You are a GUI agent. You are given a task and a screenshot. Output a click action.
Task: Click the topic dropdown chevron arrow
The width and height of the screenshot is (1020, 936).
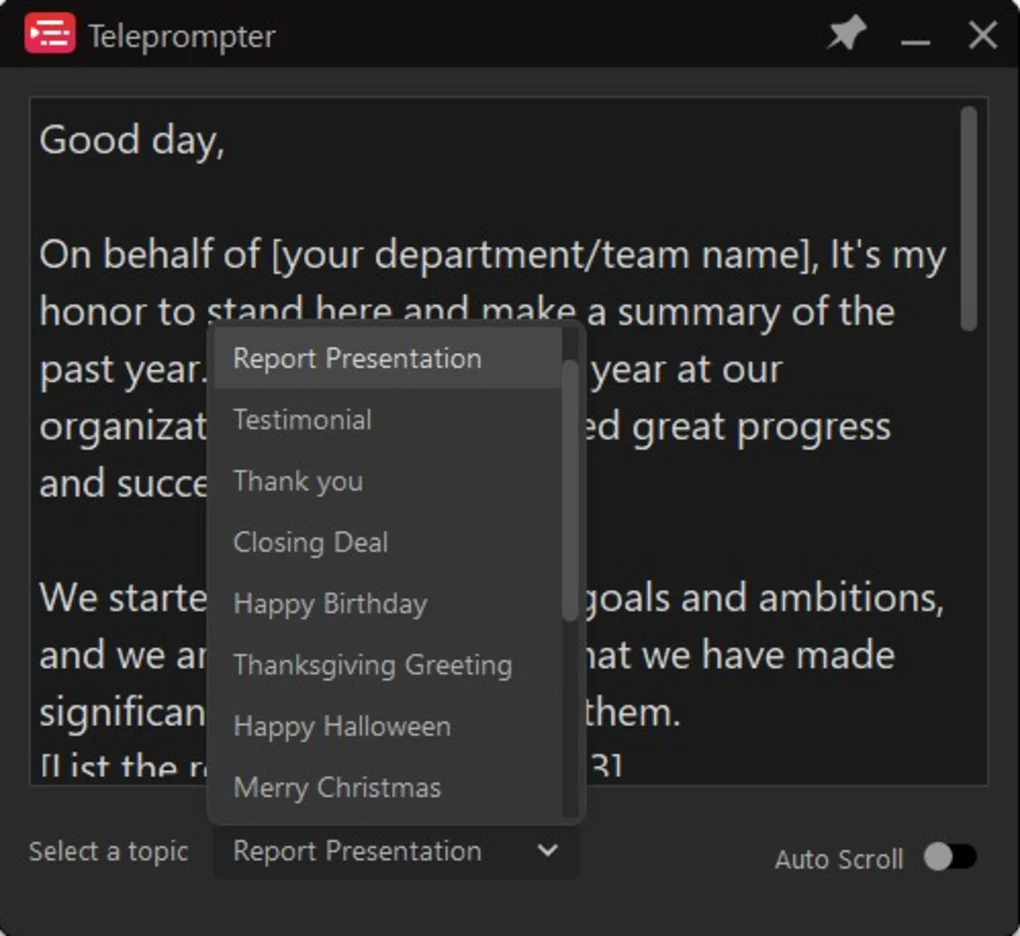pos(548,852)
